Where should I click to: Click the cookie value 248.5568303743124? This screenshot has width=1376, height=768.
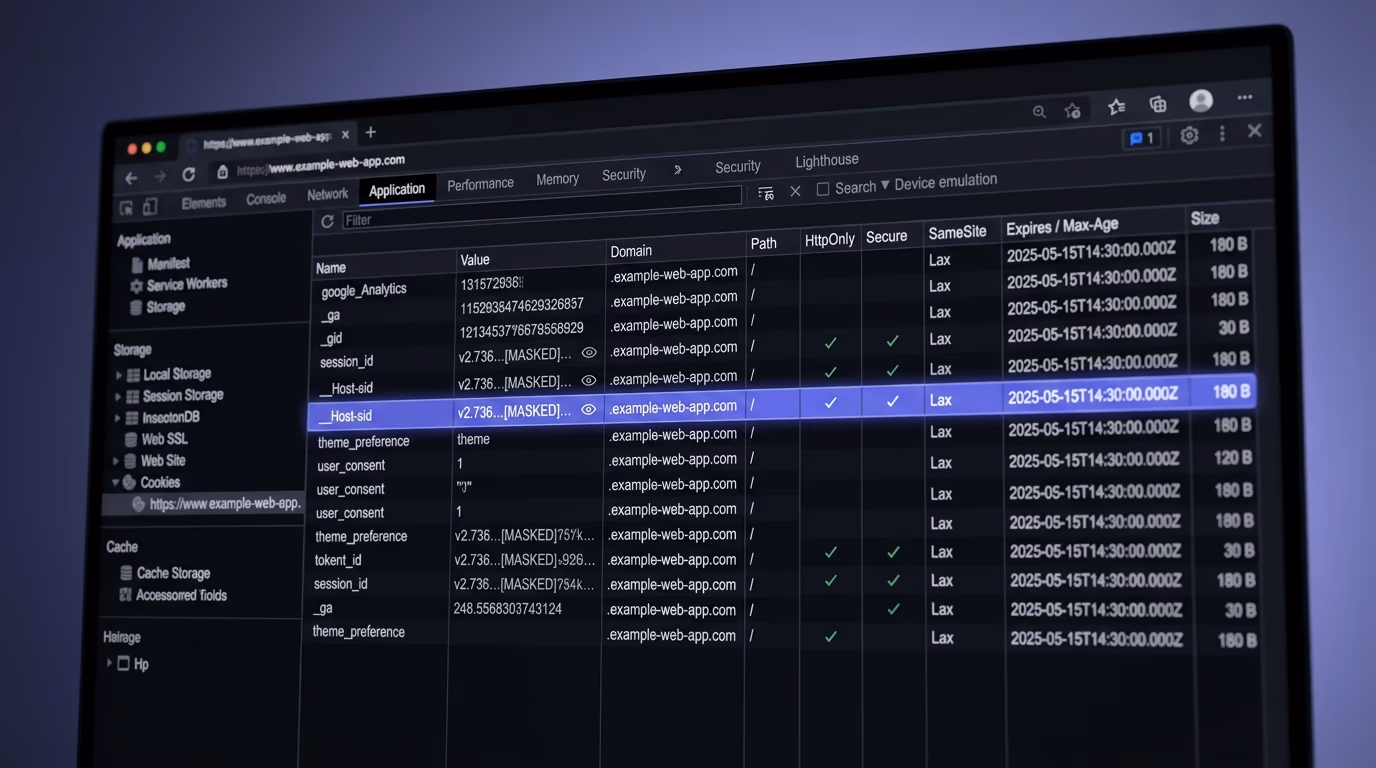pyautogui.click(x=508, y=609)
